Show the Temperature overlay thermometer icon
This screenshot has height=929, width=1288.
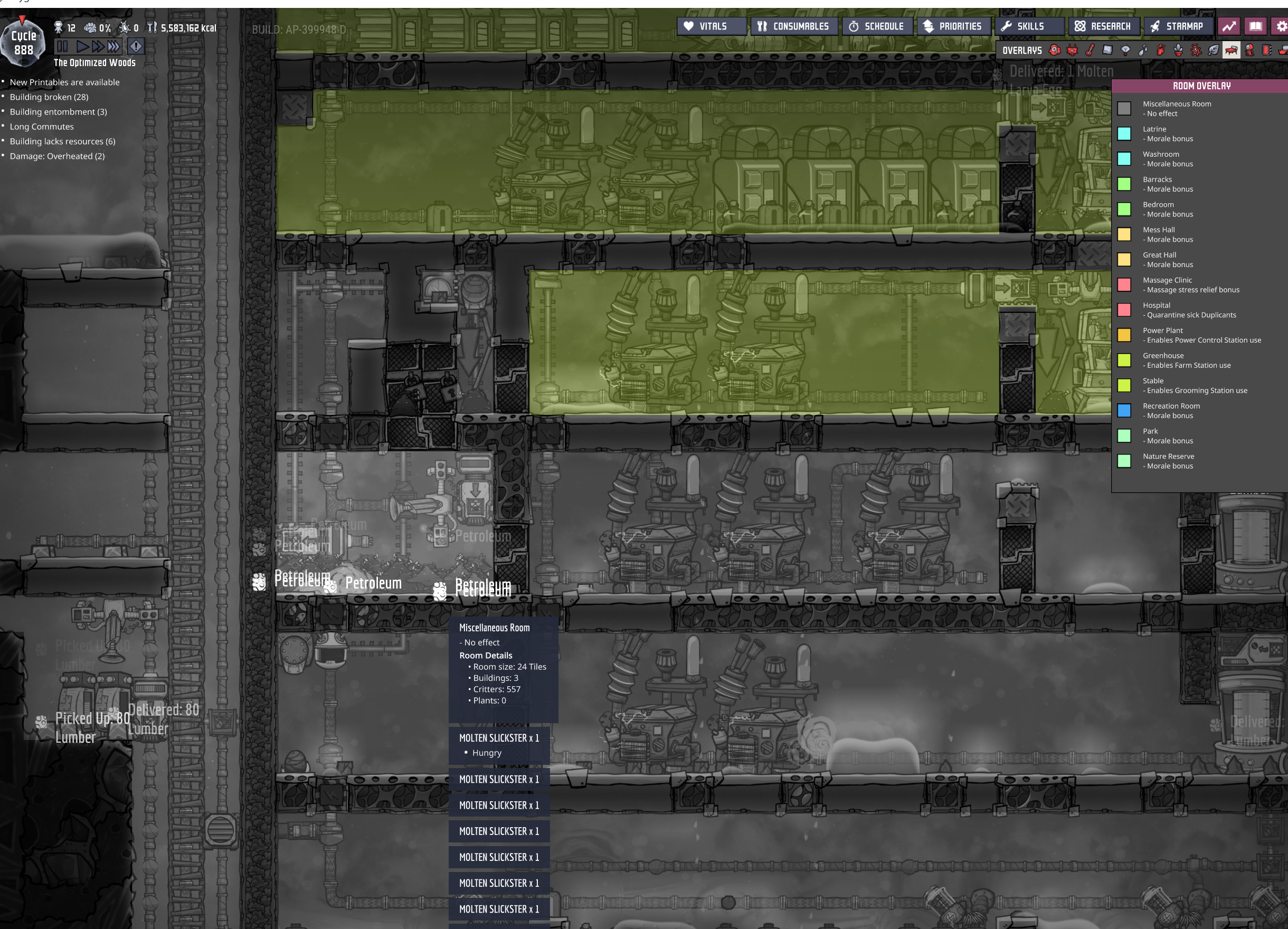pyautogui.click(x=1091, y=51)
